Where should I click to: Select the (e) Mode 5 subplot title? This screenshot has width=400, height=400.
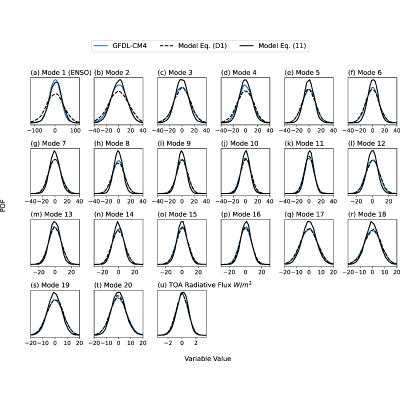(302, 73)
